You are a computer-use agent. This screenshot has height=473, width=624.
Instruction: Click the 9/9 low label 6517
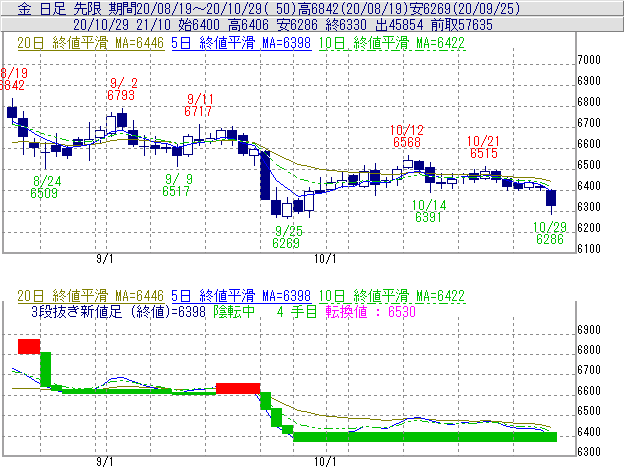176,191
